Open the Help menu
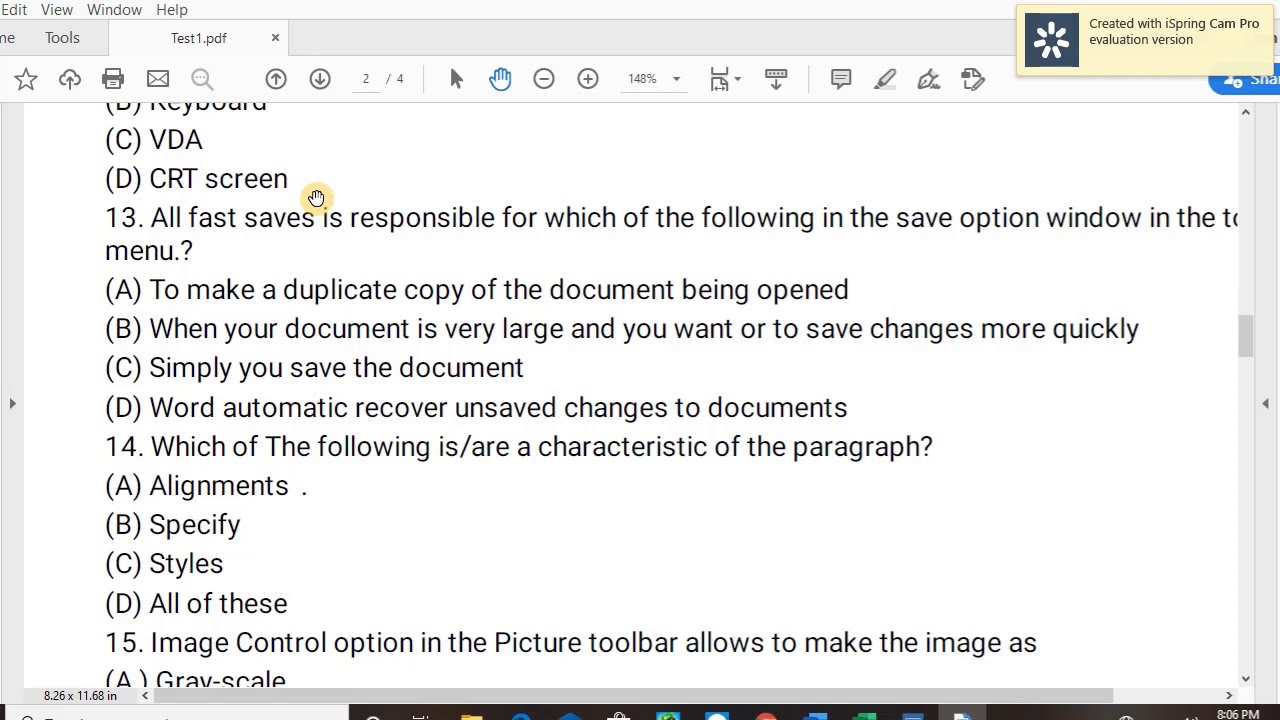1280x720 pixels. coord(172,10)
